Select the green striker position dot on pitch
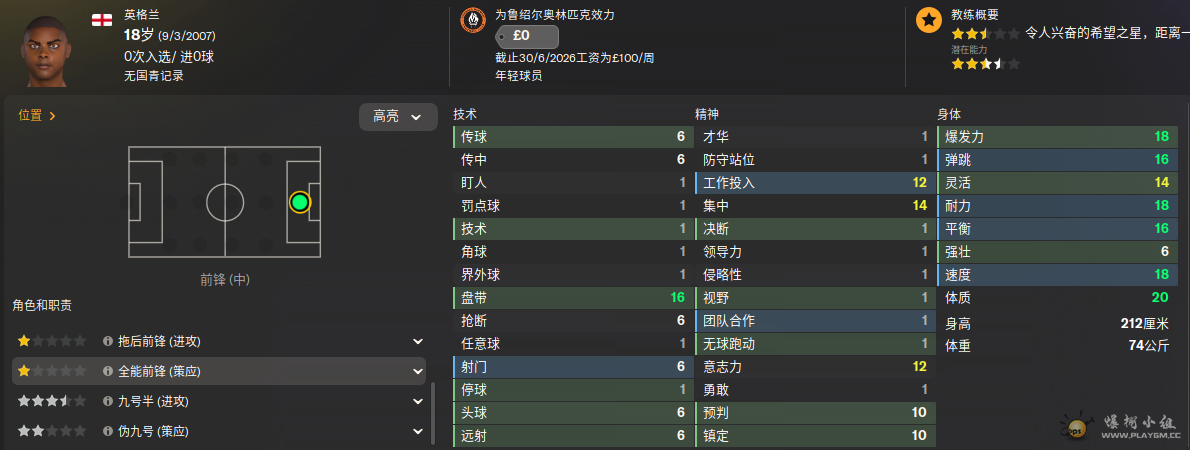This screenshot has height=450, width=1190. (299, 203)
